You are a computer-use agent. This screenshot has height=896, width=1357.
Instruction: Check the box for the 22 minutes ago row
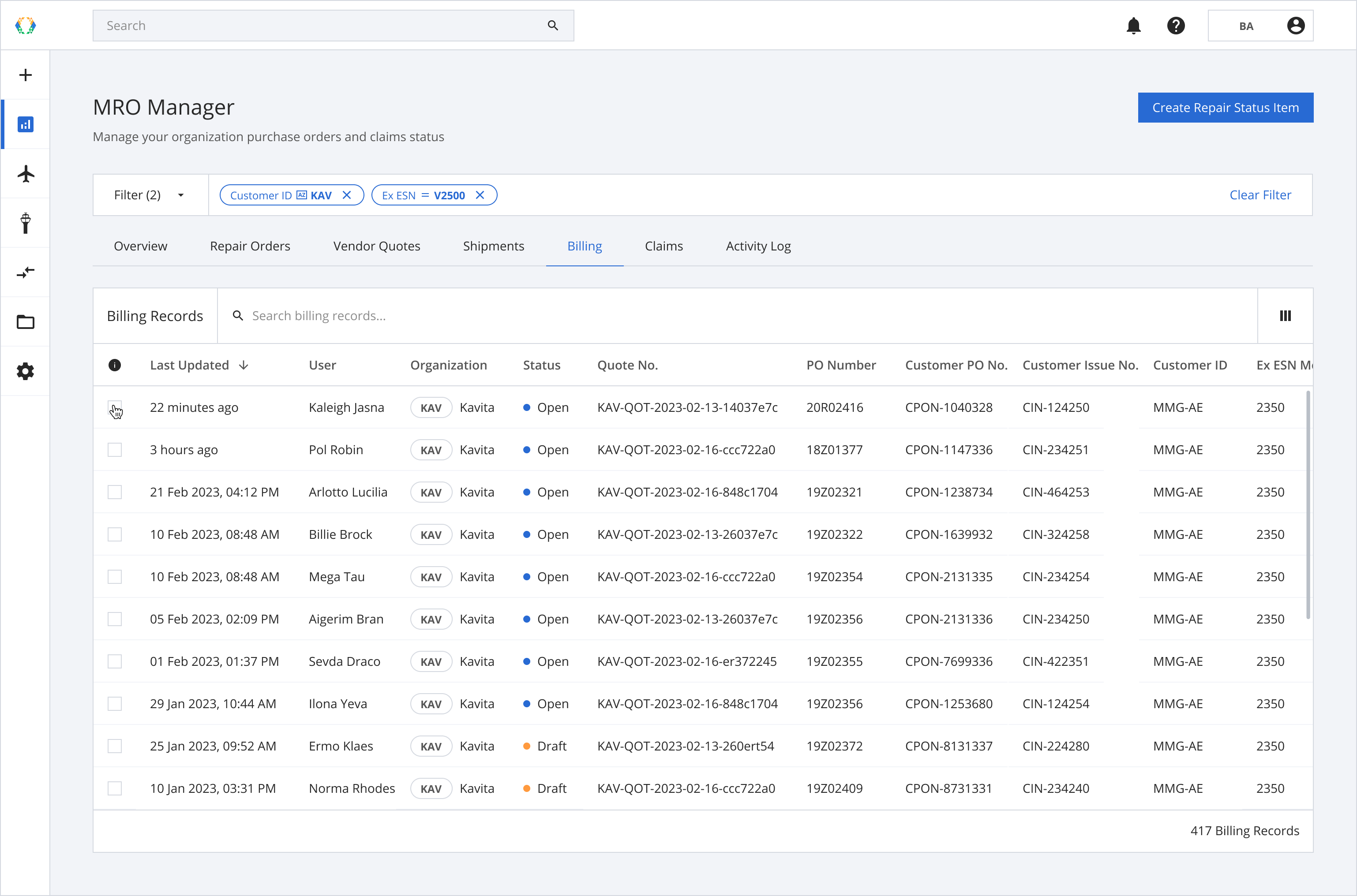point(114,407)
